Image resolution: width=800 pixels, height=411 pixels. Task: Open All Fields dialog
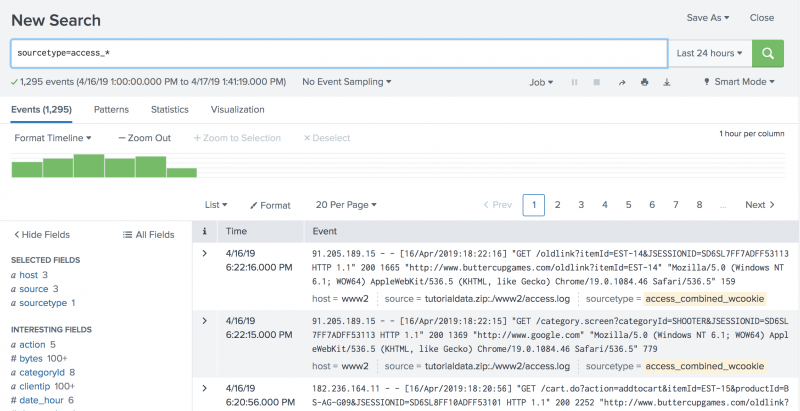point(148,235)
